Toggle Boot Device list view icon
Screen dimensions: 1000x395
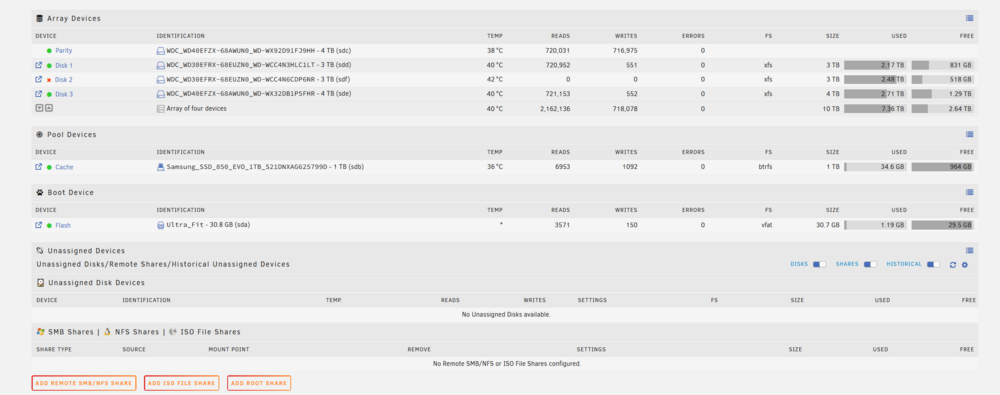pos(969,192)
